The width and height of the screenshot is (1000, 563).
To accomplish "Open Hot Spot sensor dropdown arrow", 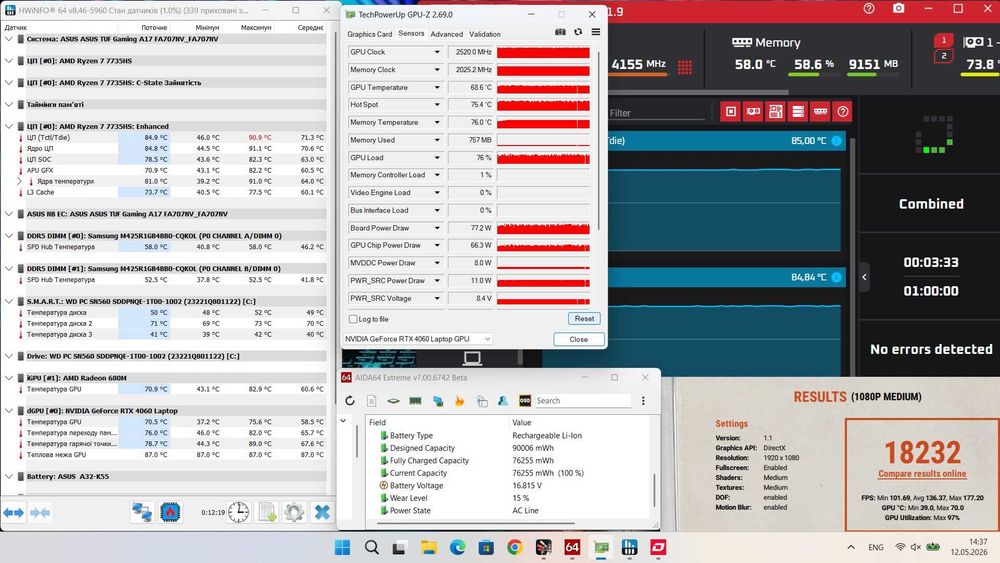I will tap(437, 105).
